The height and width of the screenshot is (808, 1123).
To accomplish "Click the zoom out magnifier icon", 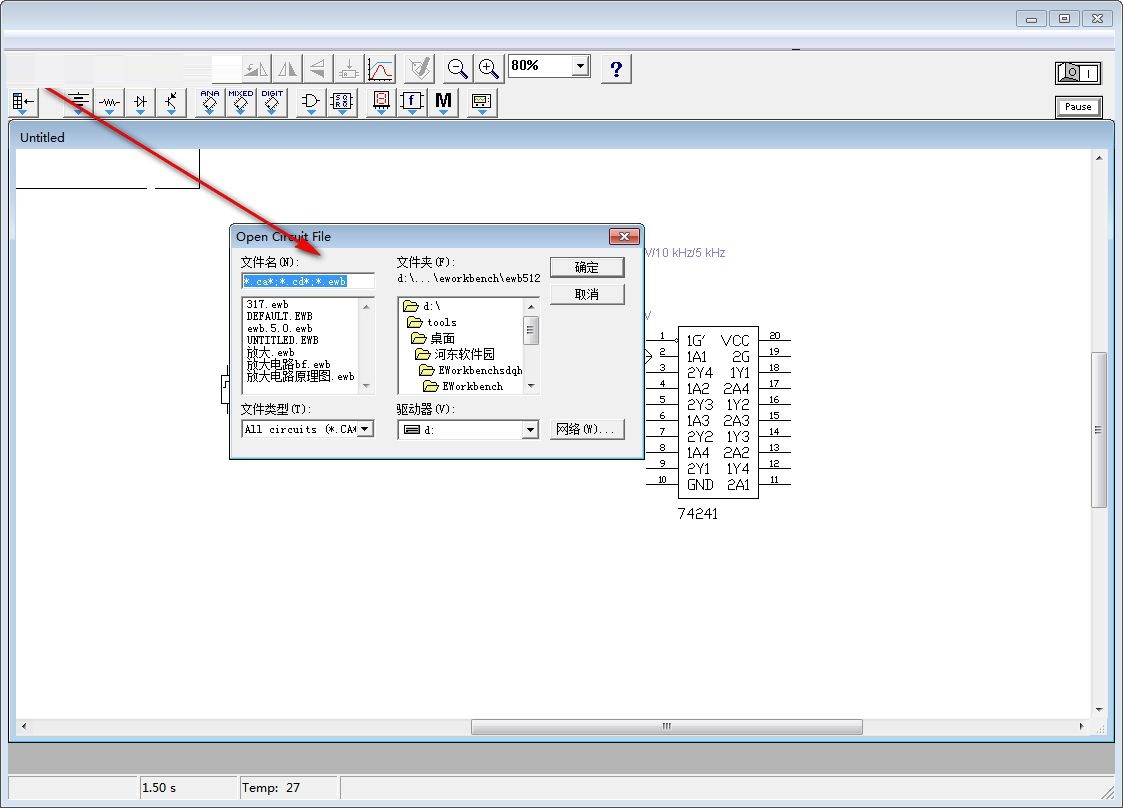I will point(458,68).
